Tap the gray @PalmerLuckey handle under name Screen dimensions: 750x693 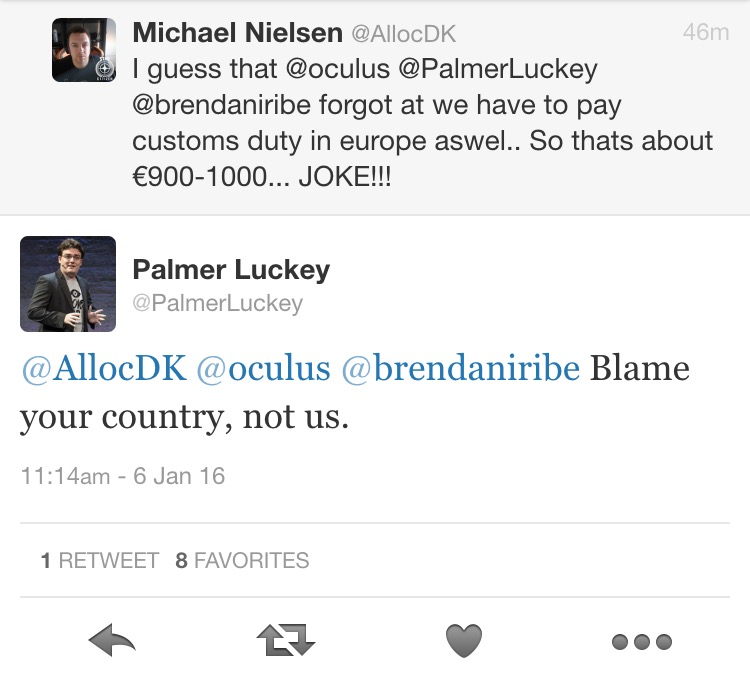coord(218,303)
